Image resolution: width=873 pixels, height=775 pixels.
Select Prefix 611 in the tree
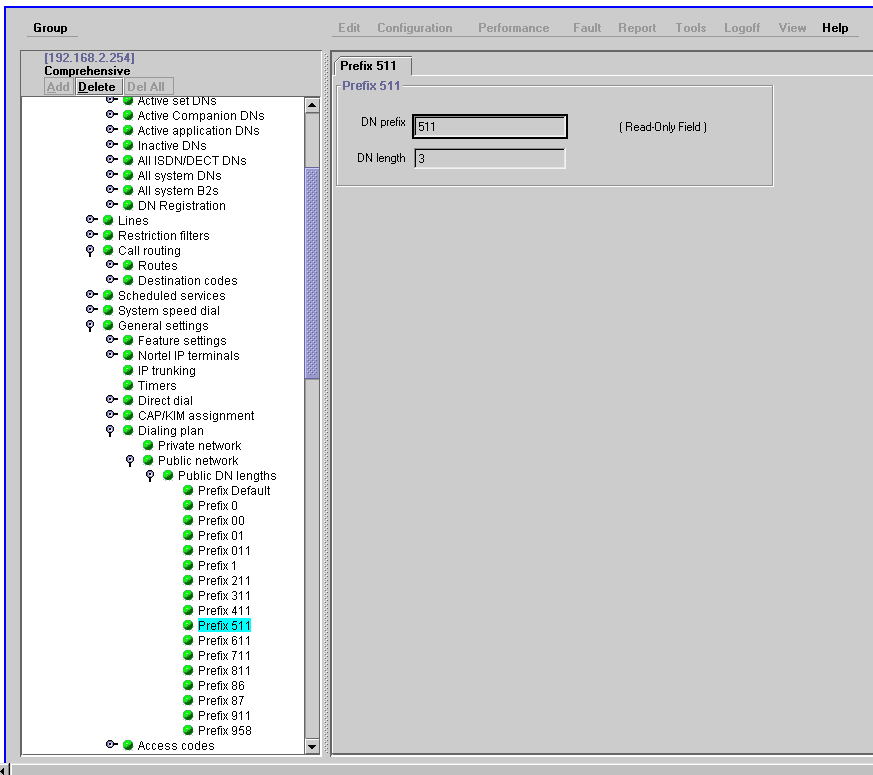pos(224,641)
